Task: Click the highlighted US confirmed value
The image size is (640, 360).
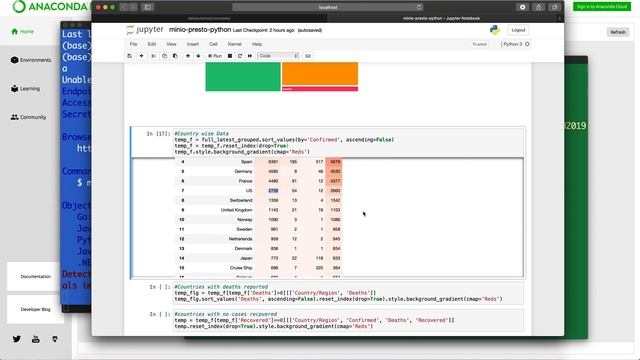Action: 273,191
